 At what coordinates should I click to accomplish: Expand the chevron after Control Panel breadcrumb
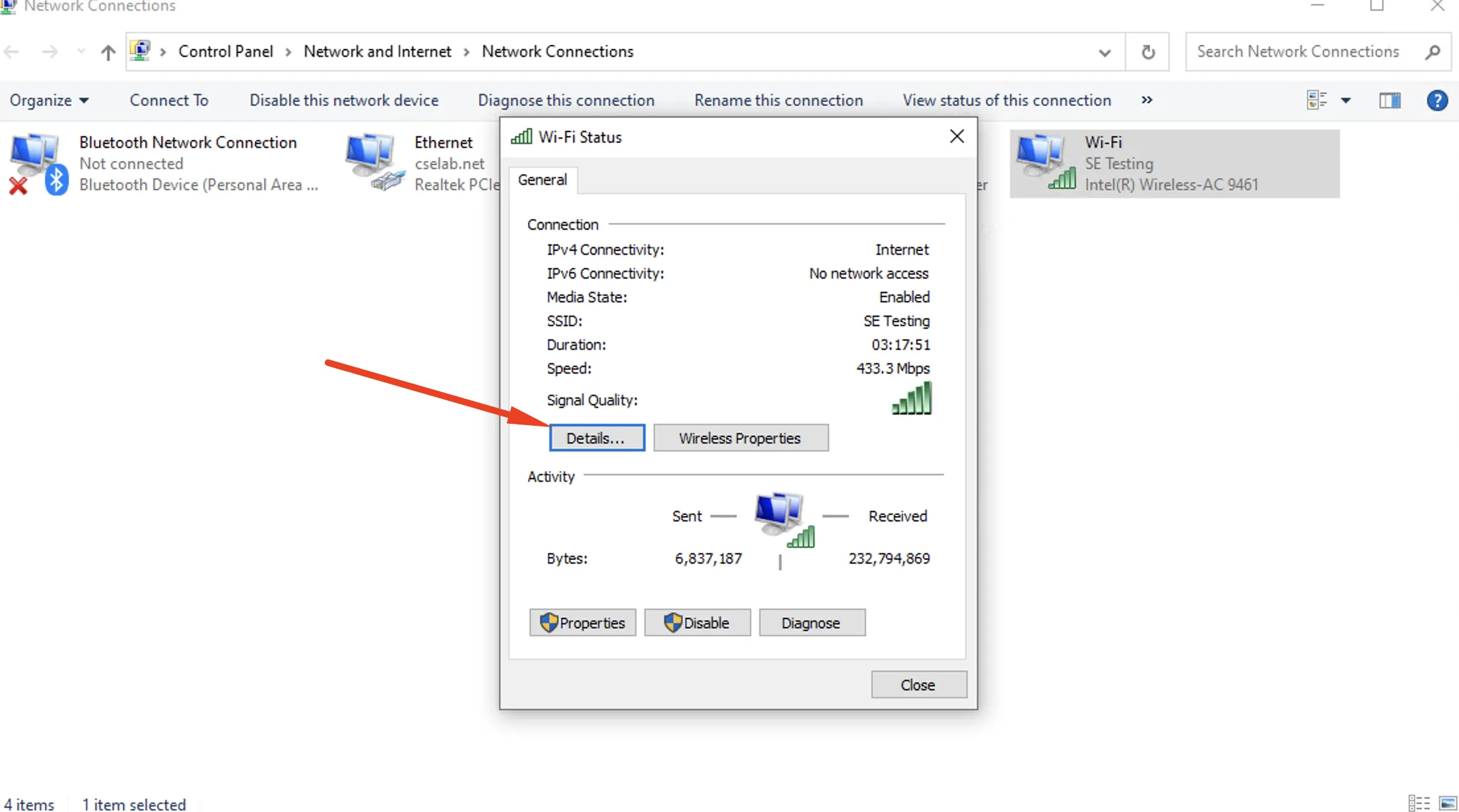pyautogui.click(x=288, y=52)
